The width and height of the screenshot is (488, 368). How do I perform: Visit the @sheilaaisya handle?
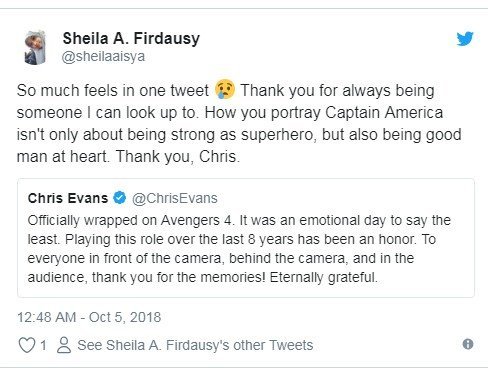coord(103,56)
